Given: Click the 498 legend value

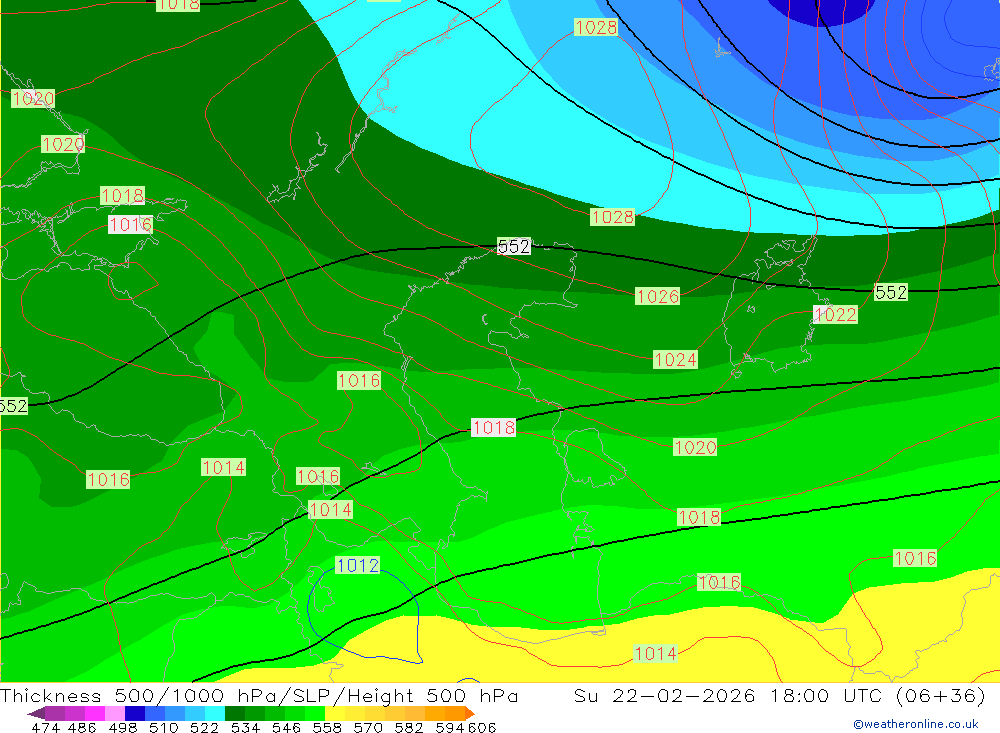Looking at the screenshot, I should pos(122,727).
